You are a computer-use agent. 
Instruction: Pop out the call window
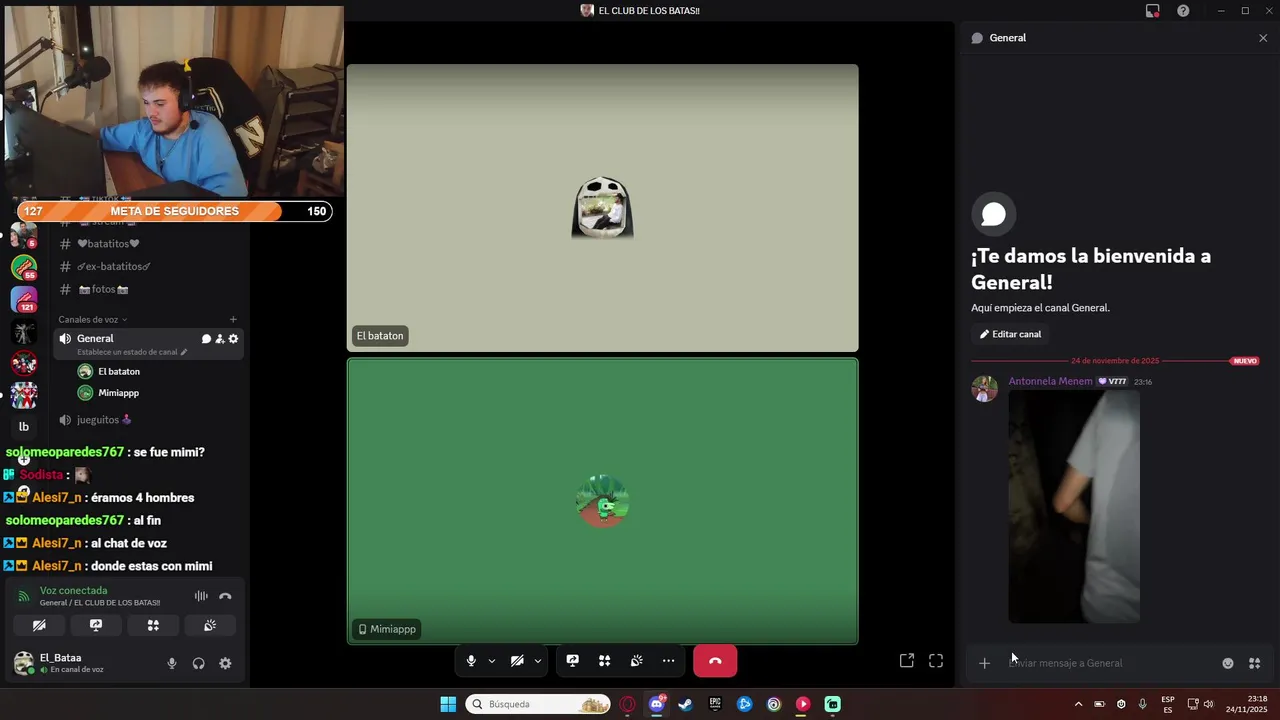pos(907,661)
